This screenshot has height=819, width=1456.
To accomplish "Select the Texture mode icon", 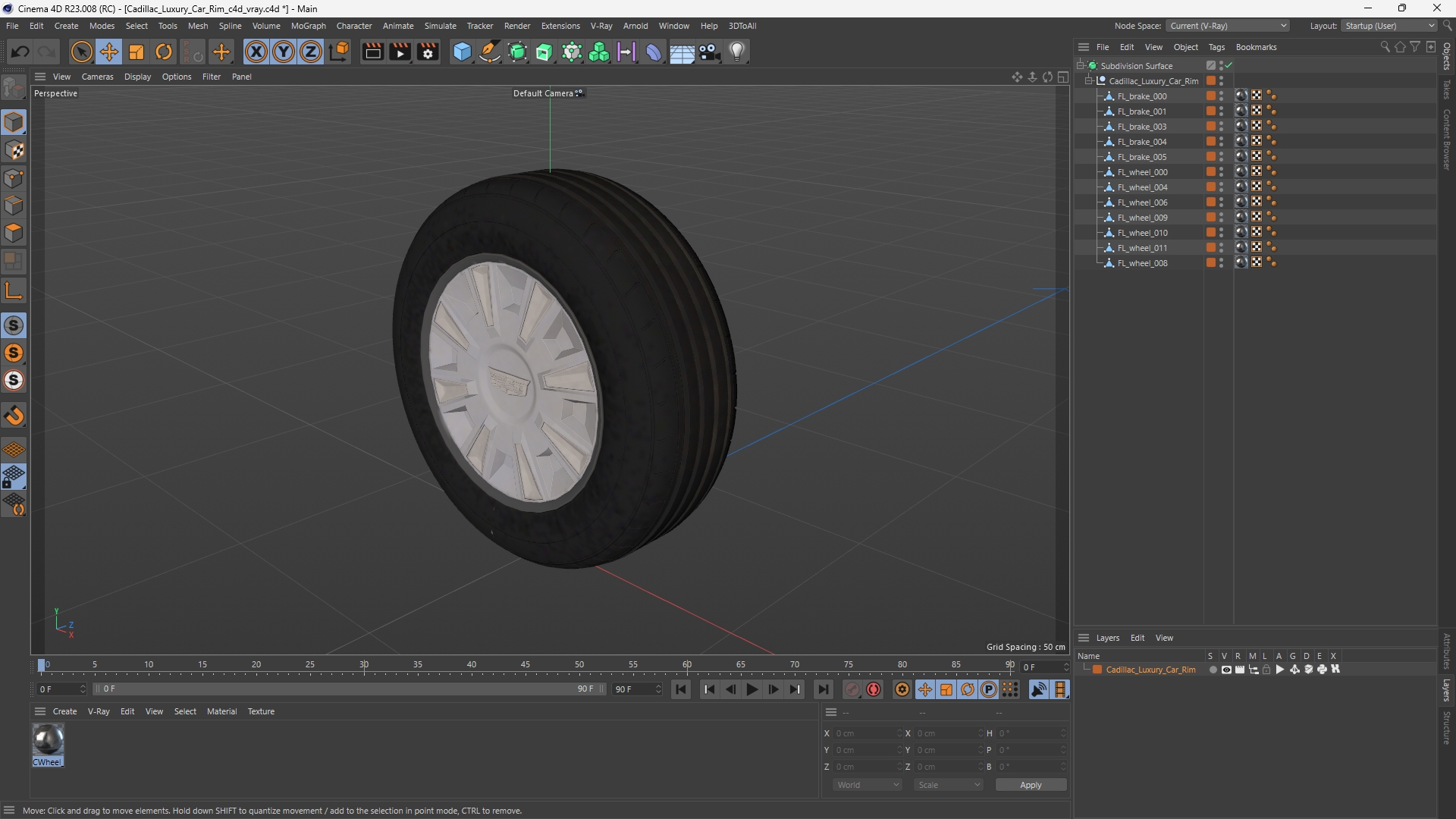I will tap(14, 150).
